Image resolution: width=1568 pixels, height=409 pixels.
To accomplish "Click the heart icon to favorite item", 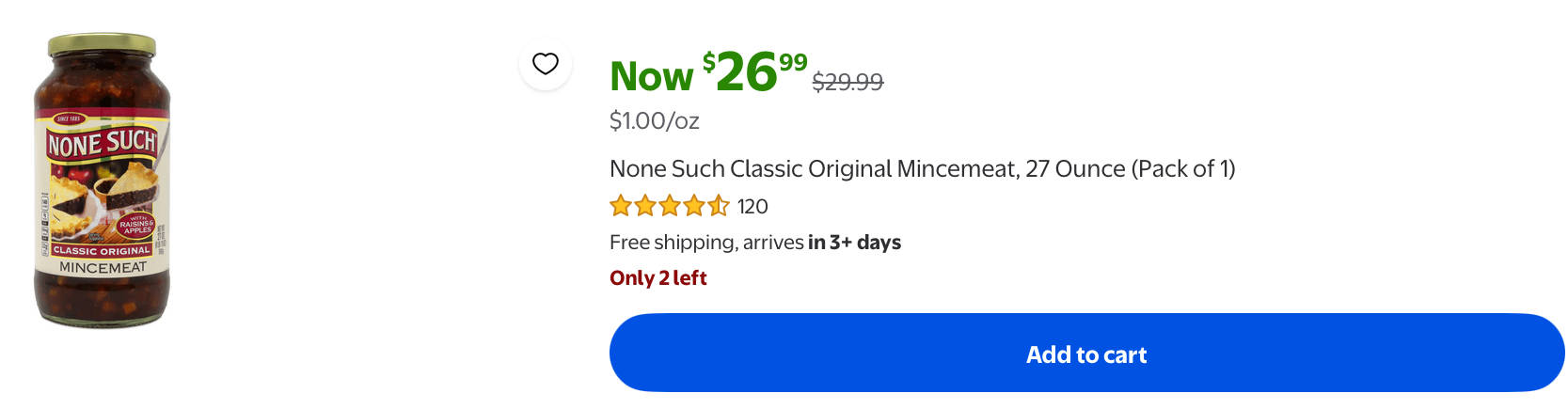I will 546,64.
